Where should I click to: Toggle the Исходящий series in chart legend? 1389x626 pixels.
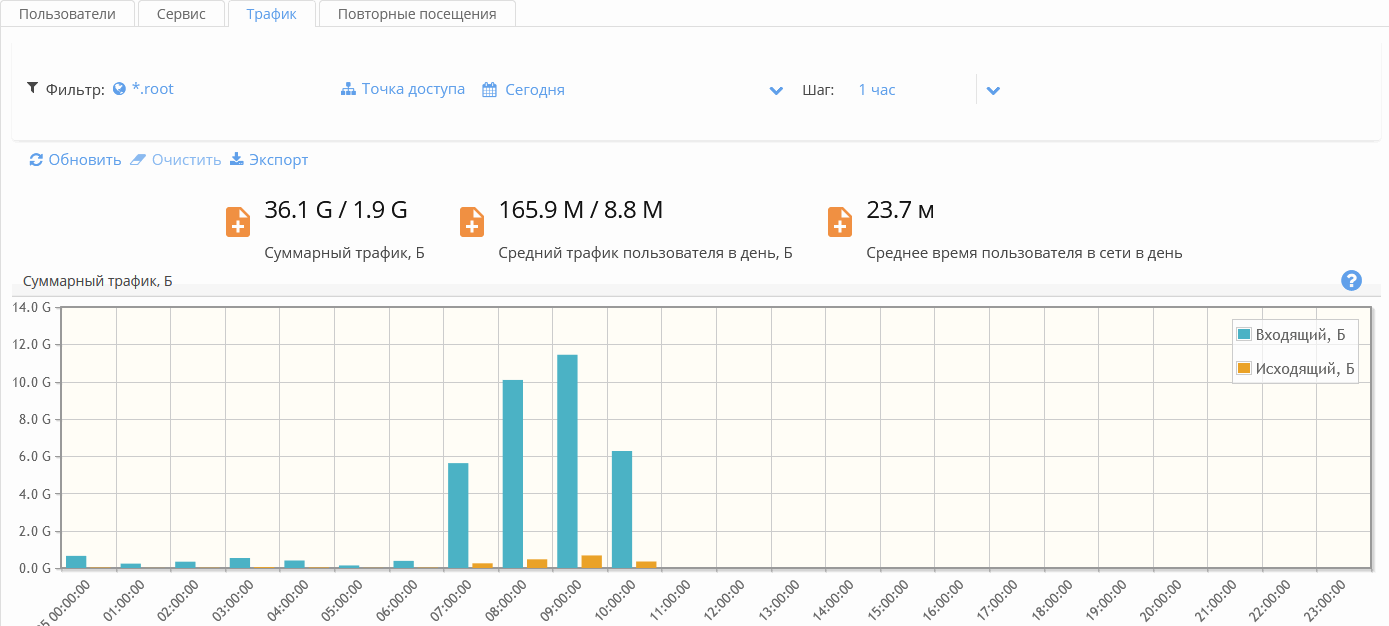tap(1296, 369)
